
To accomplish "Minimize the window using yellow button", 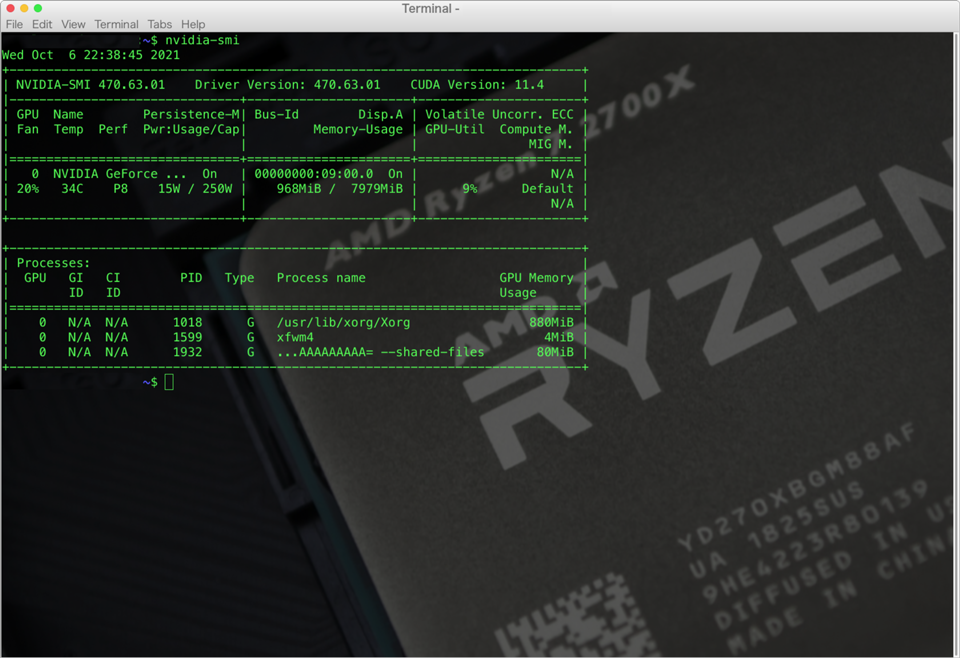I will point(25,8).
